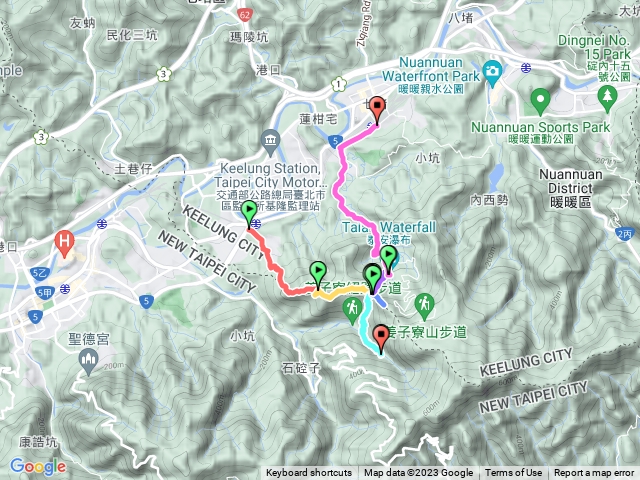
Task: Click the temple icon below 聖德宮
Action: [88, 362]
